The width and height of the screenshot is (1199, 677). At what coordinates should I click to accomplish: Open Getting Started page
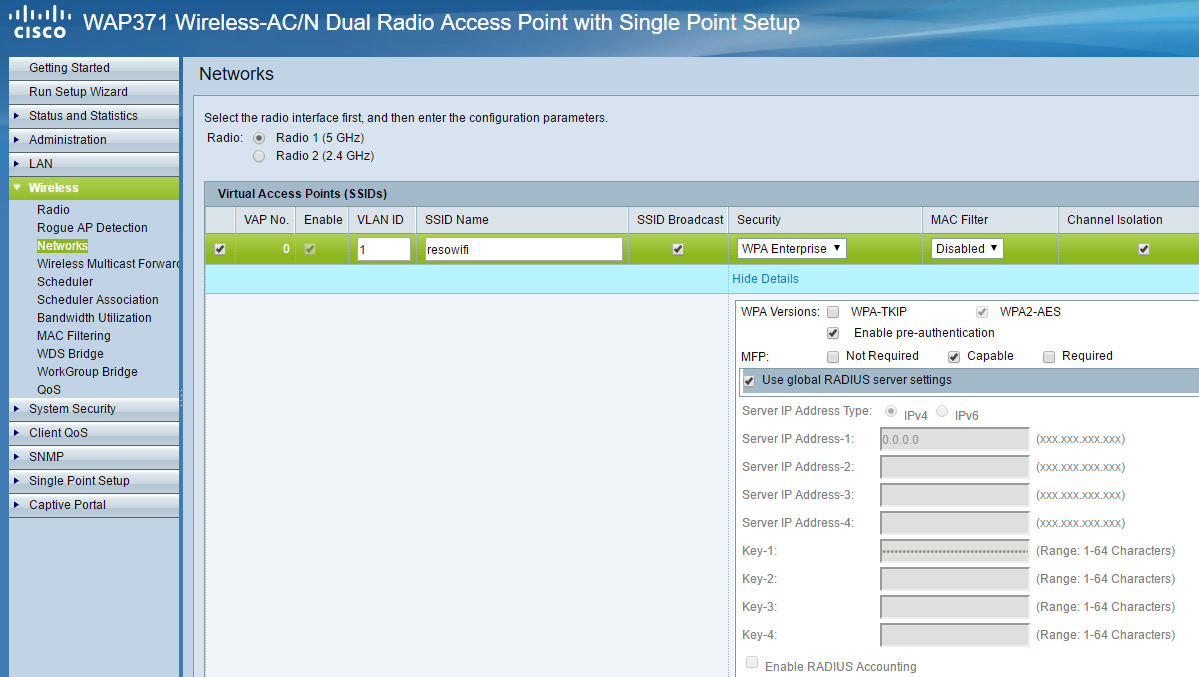pos(94,67)
